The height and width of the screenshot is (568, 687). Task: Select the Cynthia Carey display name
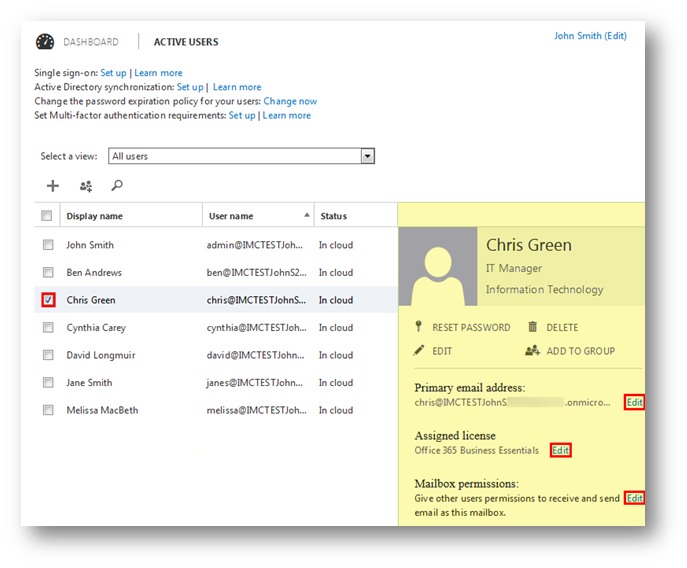[96, 328]
